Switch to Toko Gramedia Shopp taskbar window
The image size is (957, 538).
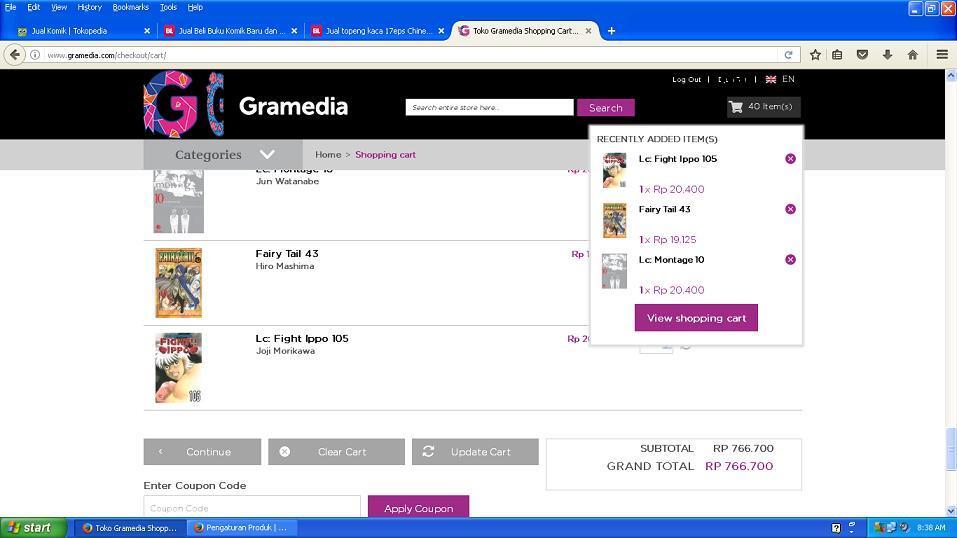coord(130,528)
